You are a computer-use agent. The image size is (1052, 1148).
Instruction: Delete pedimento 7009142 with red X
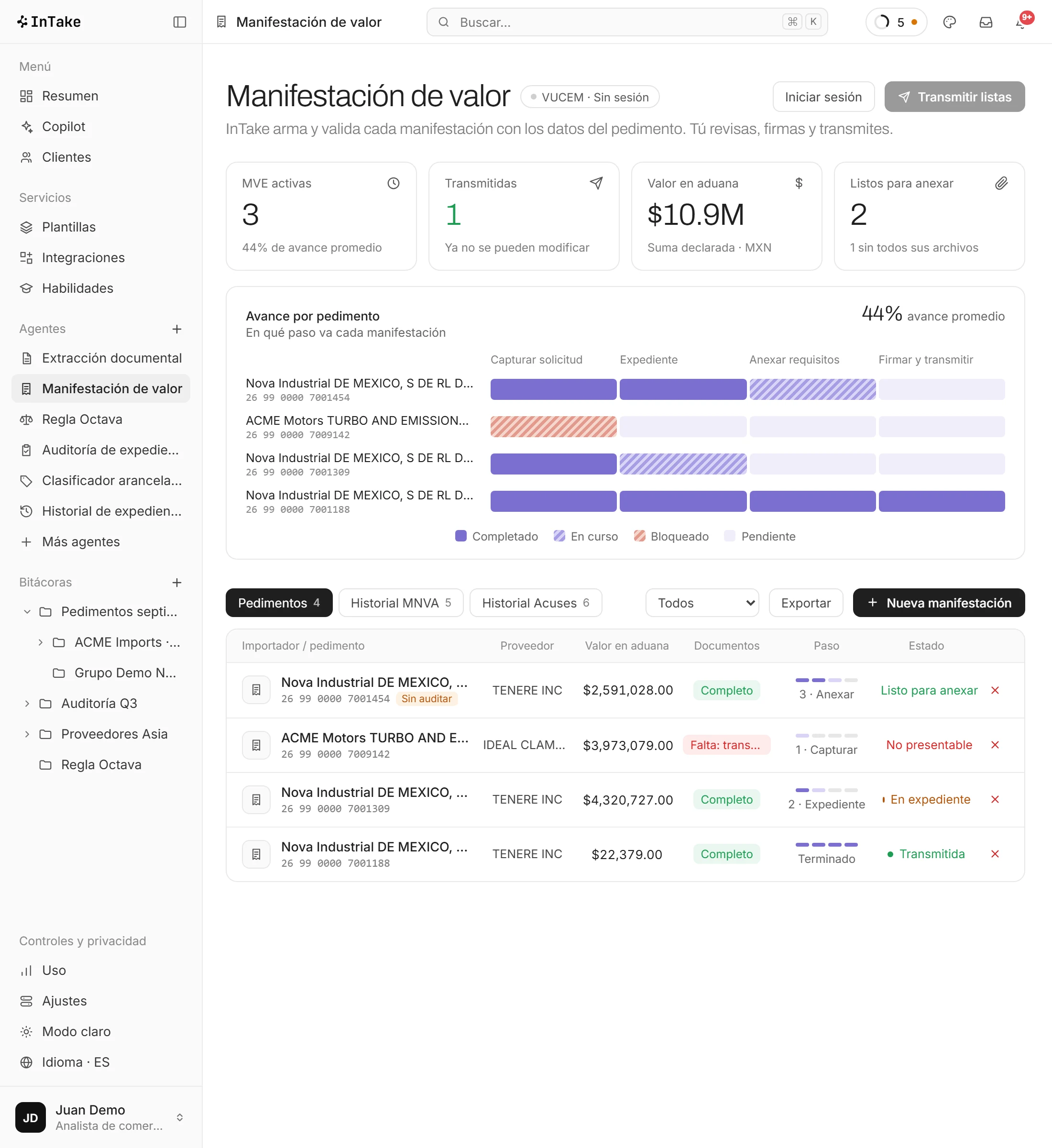point(995,745)
